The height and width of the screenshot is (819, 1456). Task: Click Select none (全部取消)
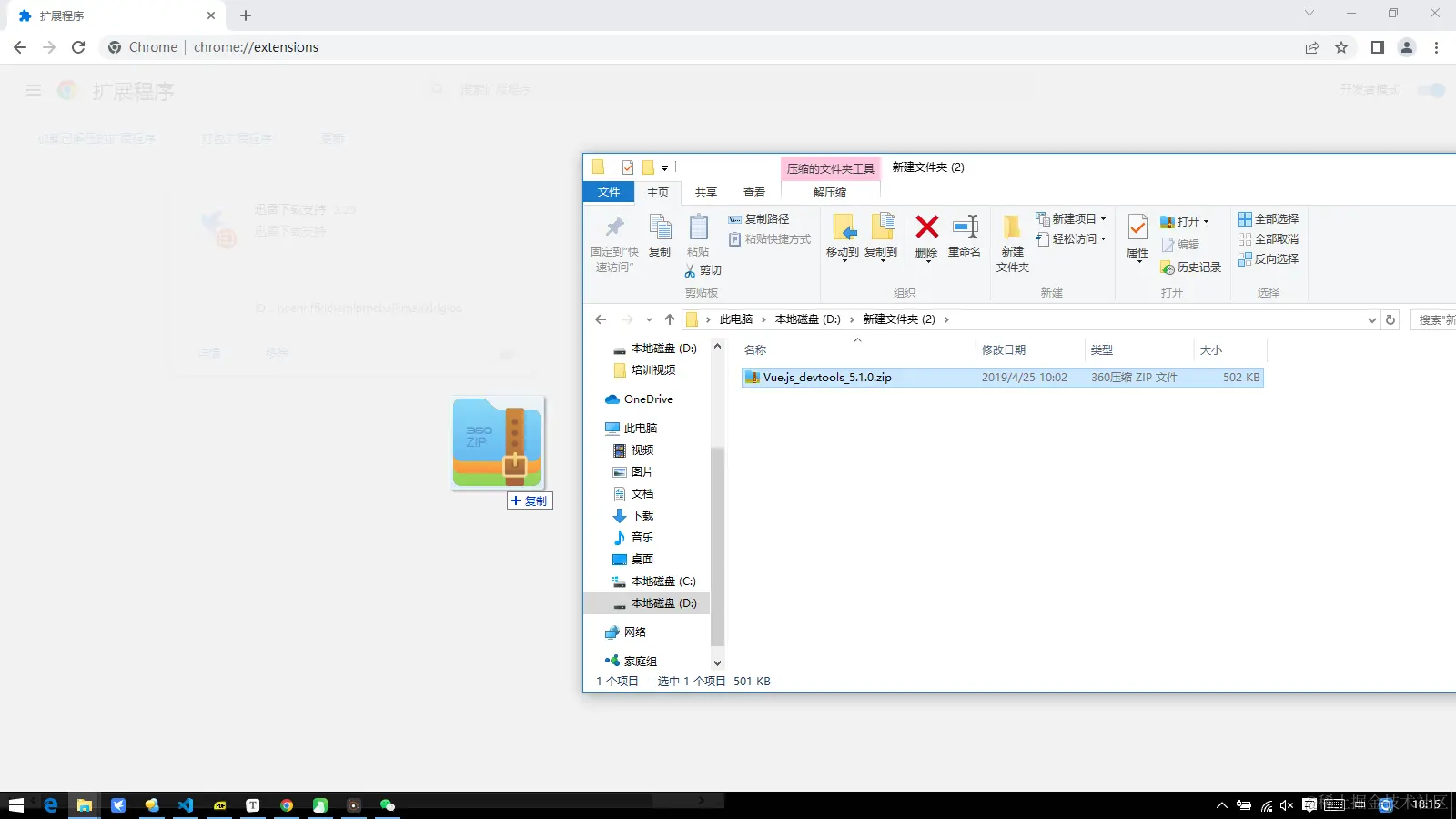click(x=1268, y=239)
